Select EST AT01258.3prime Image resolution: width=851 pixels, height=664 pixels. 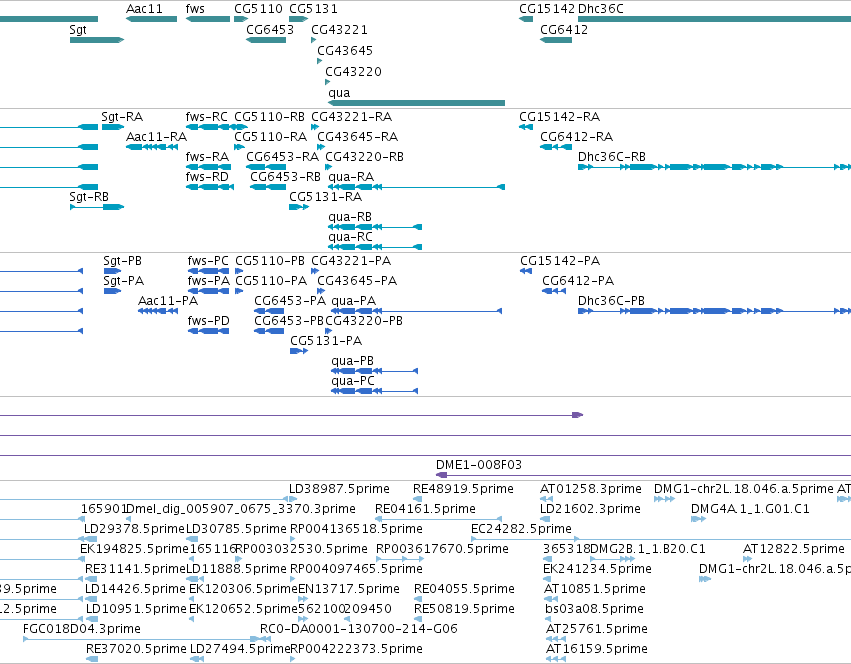point(547,499)
